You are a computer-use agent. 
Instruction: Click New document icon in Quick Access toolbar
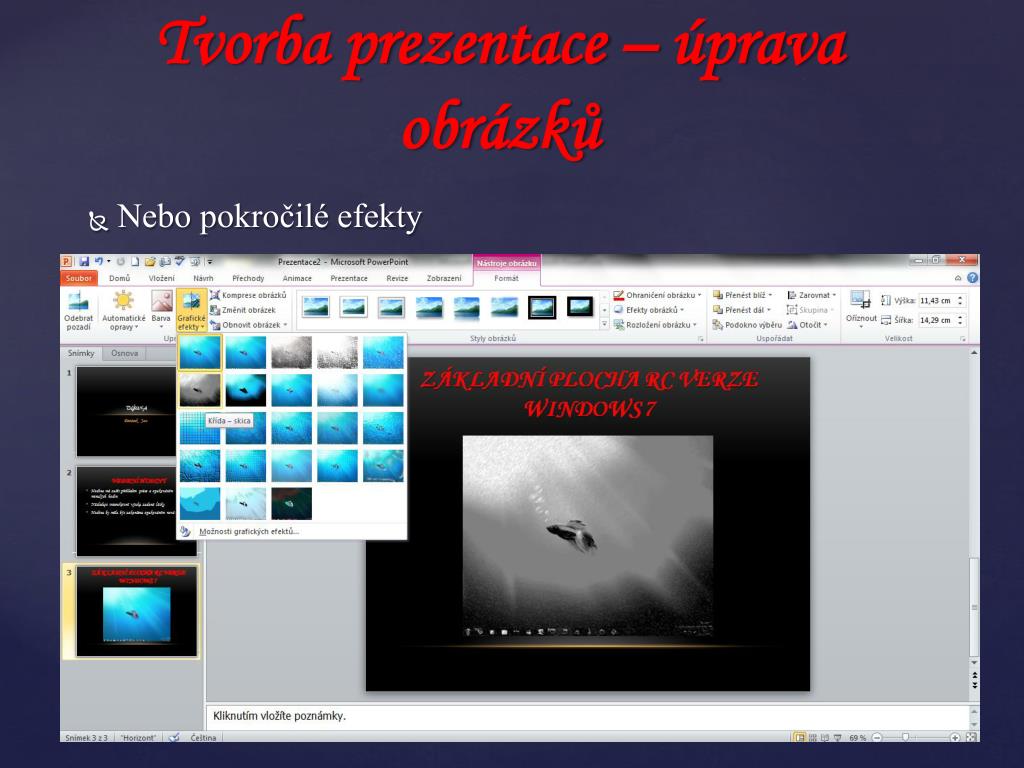pyautogui.click(x=135, y=261)
